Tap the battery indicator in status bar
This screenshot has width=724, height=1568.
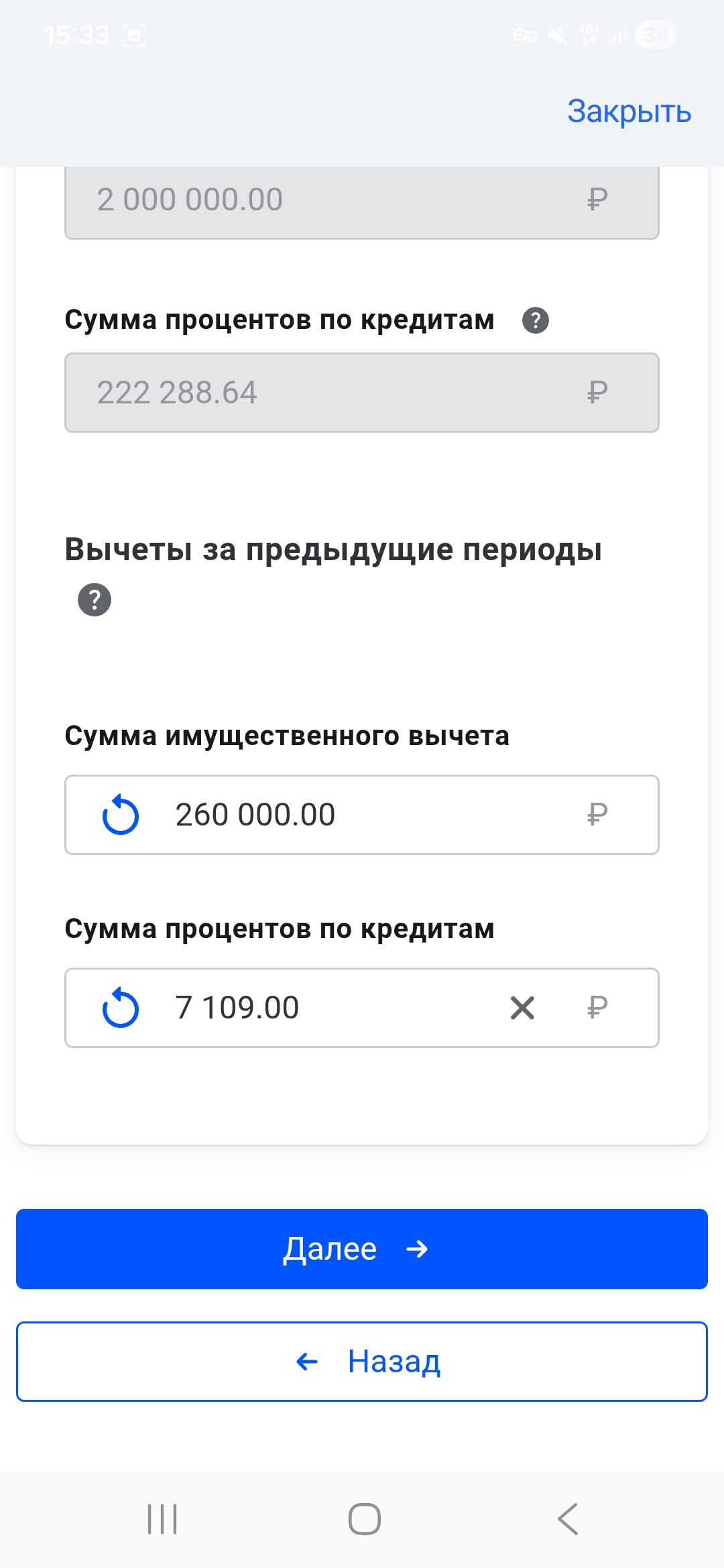click(x=656, y=35)
